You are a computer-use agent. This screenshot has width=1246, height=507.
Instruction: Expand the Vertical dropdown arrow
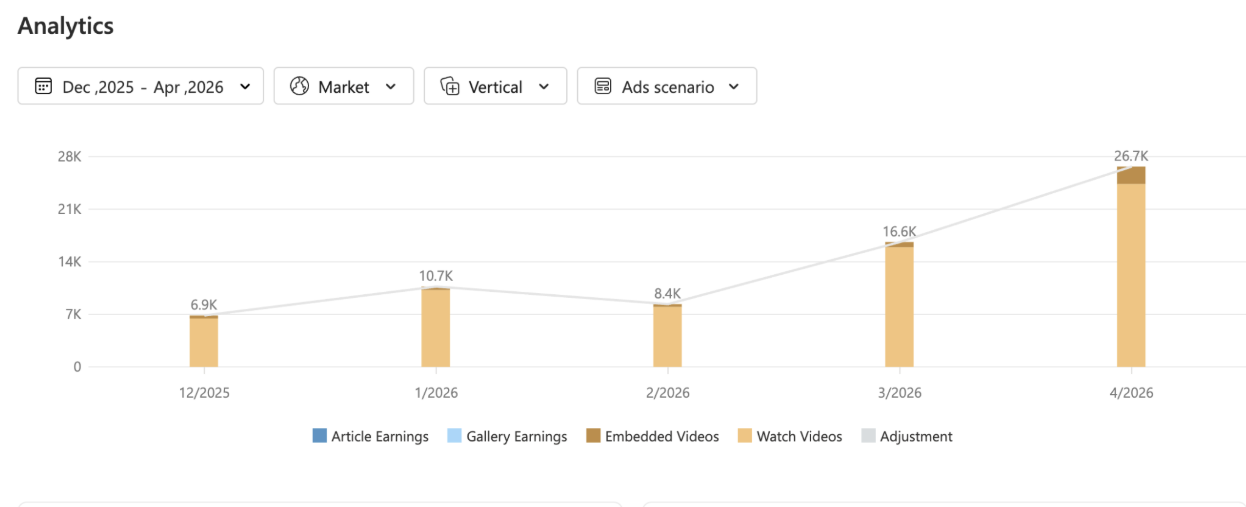pos(544,87)
